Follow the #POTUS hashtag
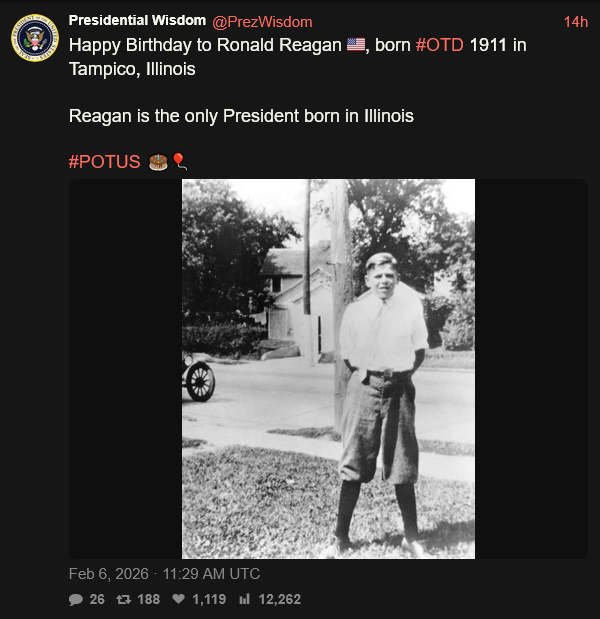The height and width of the screenshot is (619, 600). [x=105, y=162]
